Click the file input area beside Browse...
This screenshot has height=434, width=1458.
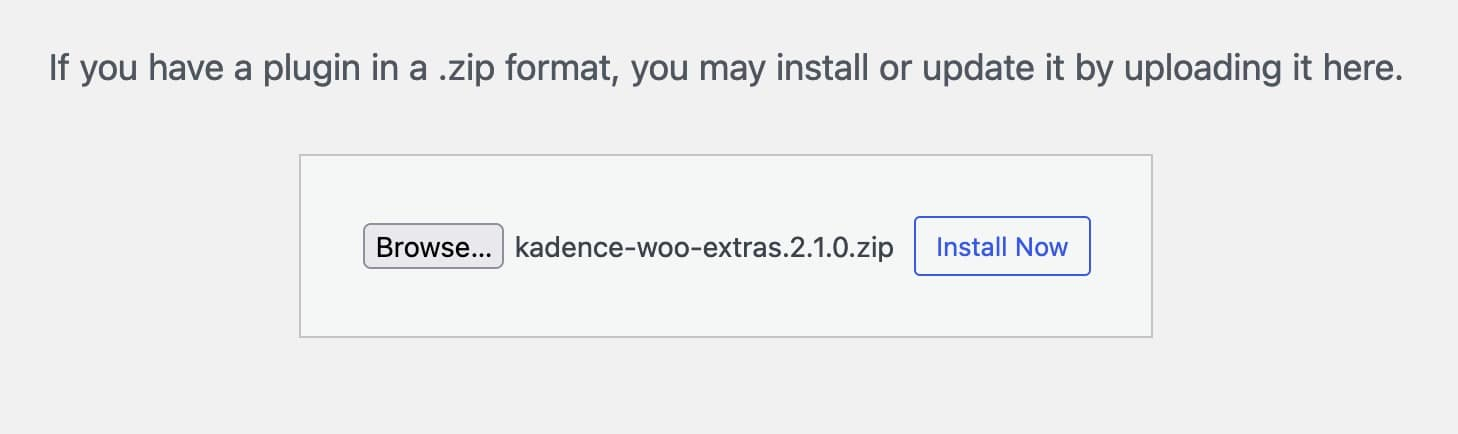point(703,247)
